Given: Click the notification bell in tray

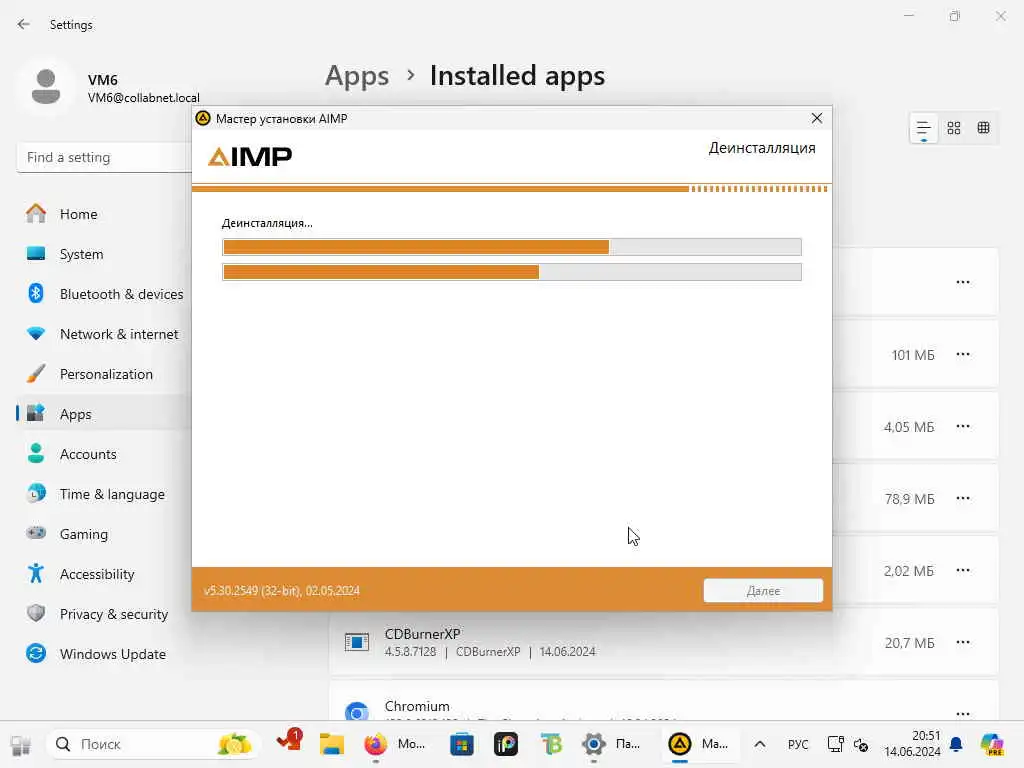Looking at the screenshot, I should (x=956, y=744).
